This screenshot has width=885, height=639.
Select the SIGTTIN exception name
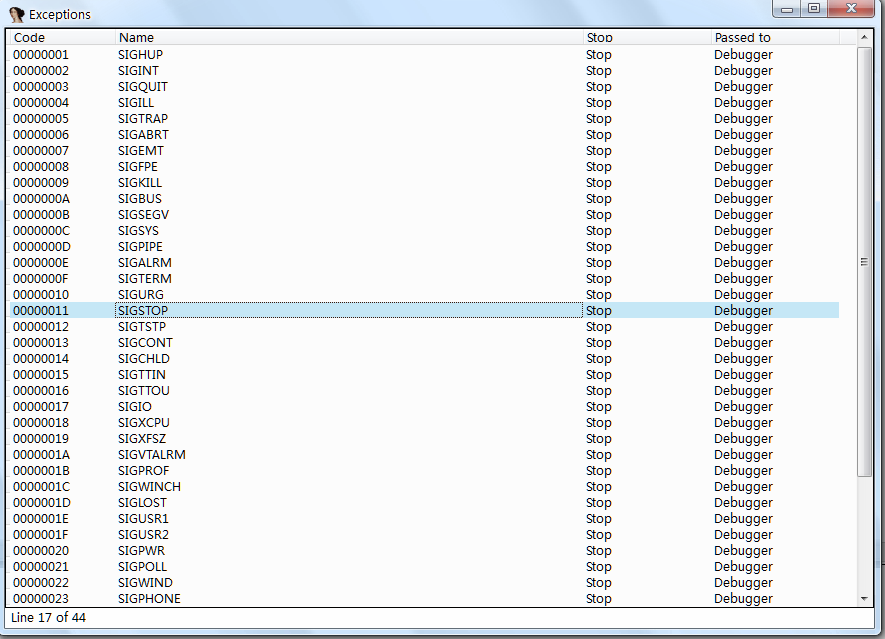[x=142, y=374]
